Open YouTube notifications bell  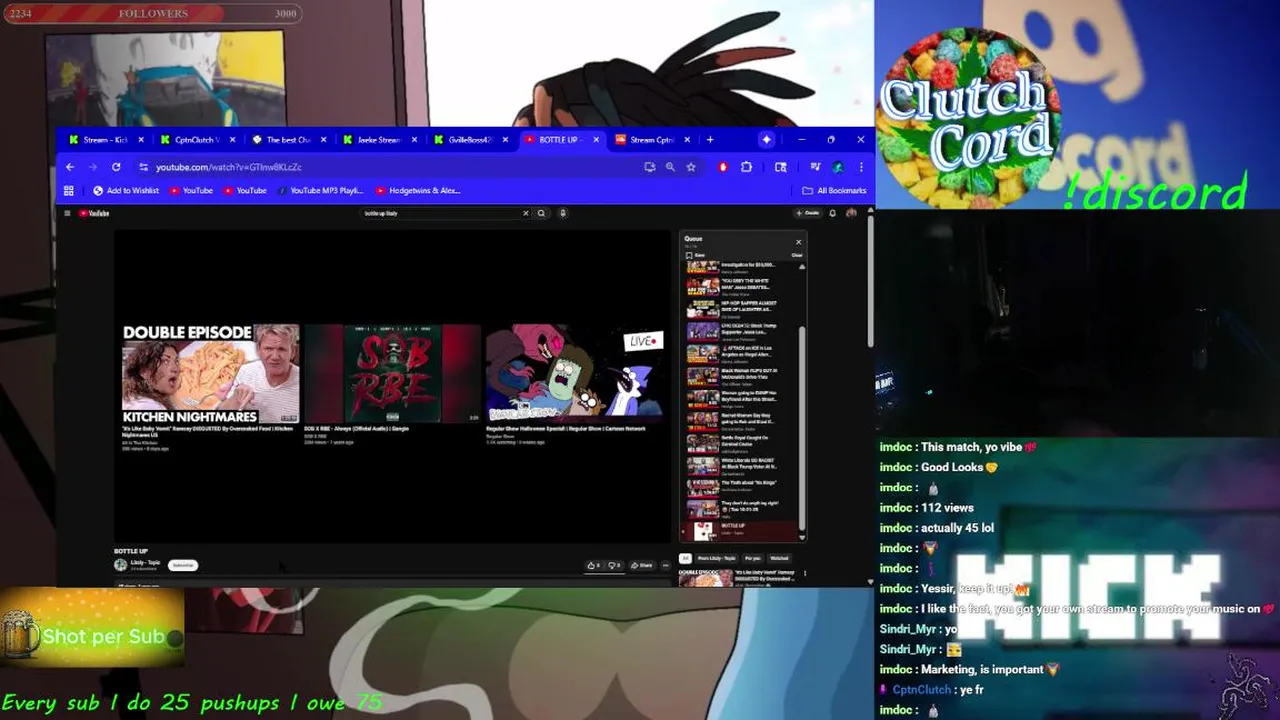(x=832, y=213)
